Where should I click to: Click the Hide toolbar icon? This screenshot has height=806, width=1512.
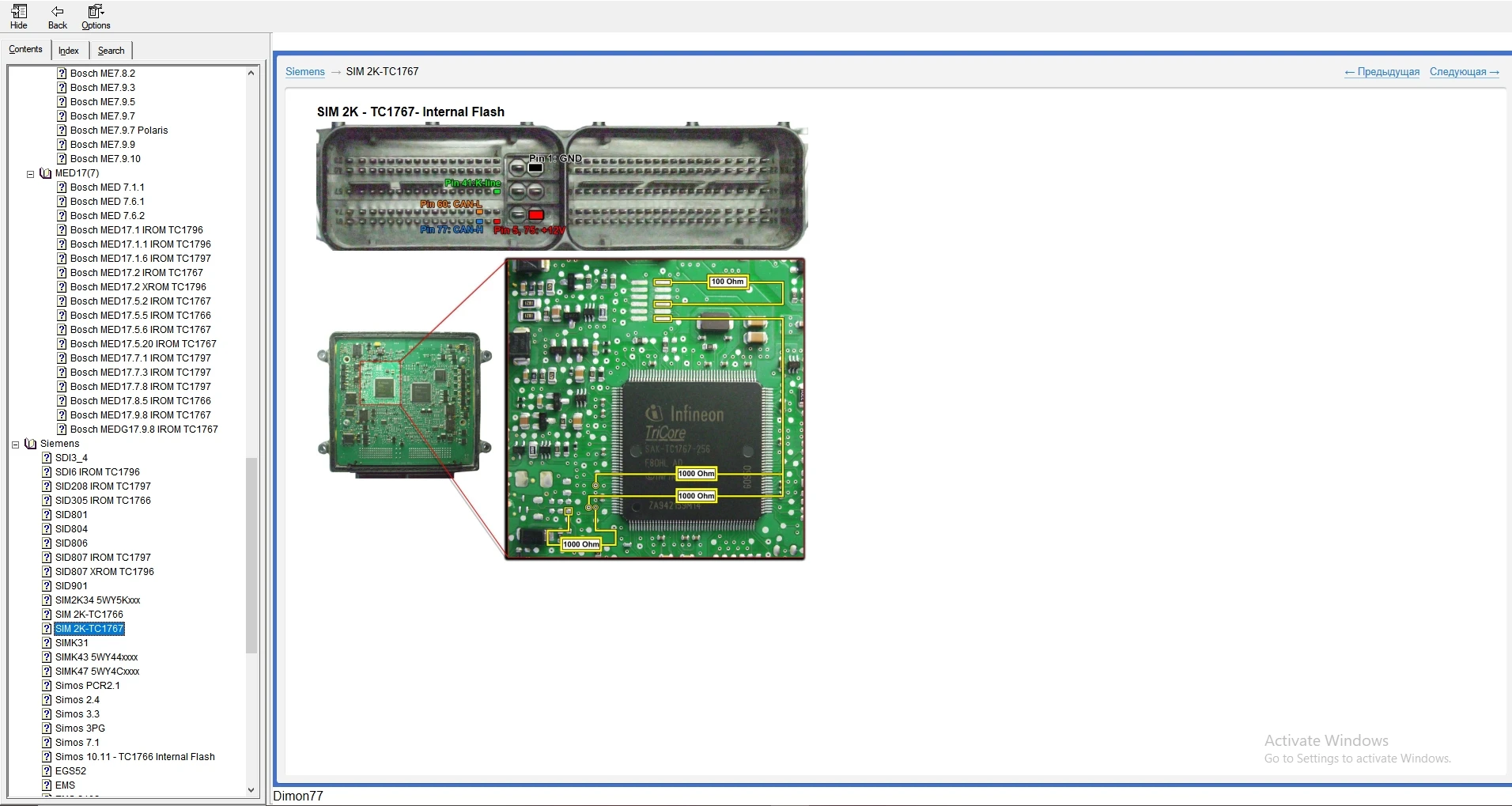(19, 12)
